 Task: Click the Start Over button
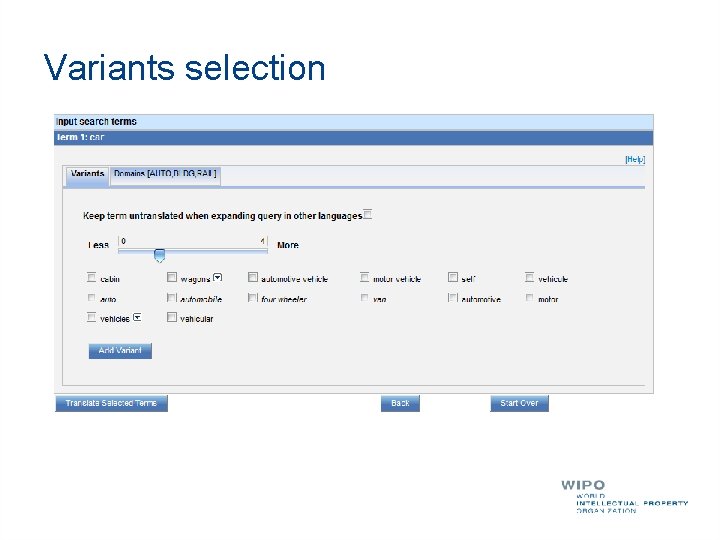(x=519, y=403)
